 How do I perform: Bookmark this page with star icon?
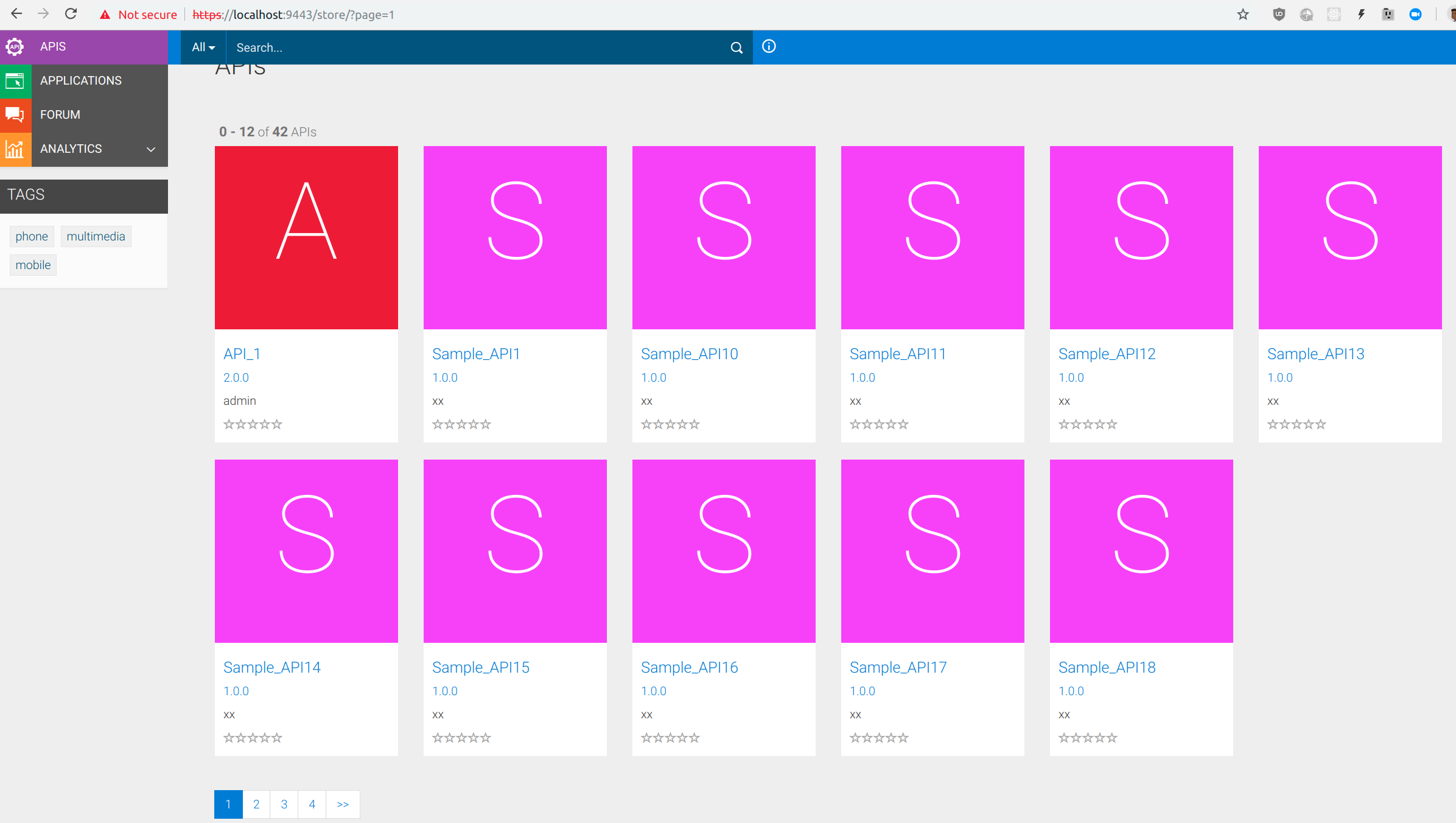click(1243, 15)
